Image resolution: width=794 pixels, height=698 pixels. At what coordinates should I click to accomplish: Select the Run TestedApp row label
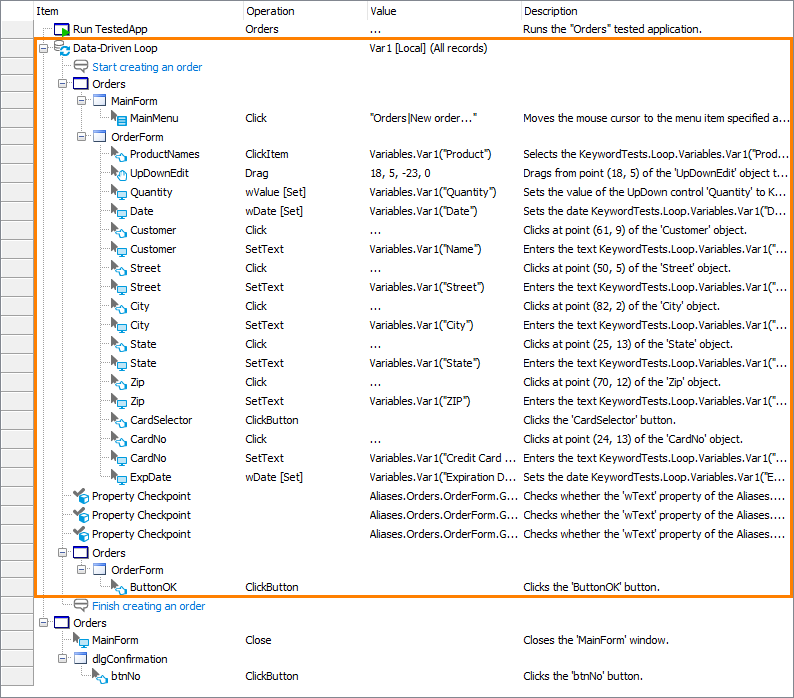110,29
